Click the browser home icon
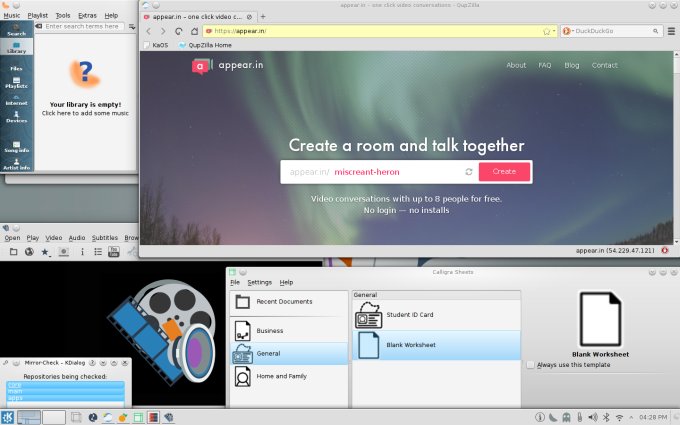This screenshot has height=425, width=680. 194,31
